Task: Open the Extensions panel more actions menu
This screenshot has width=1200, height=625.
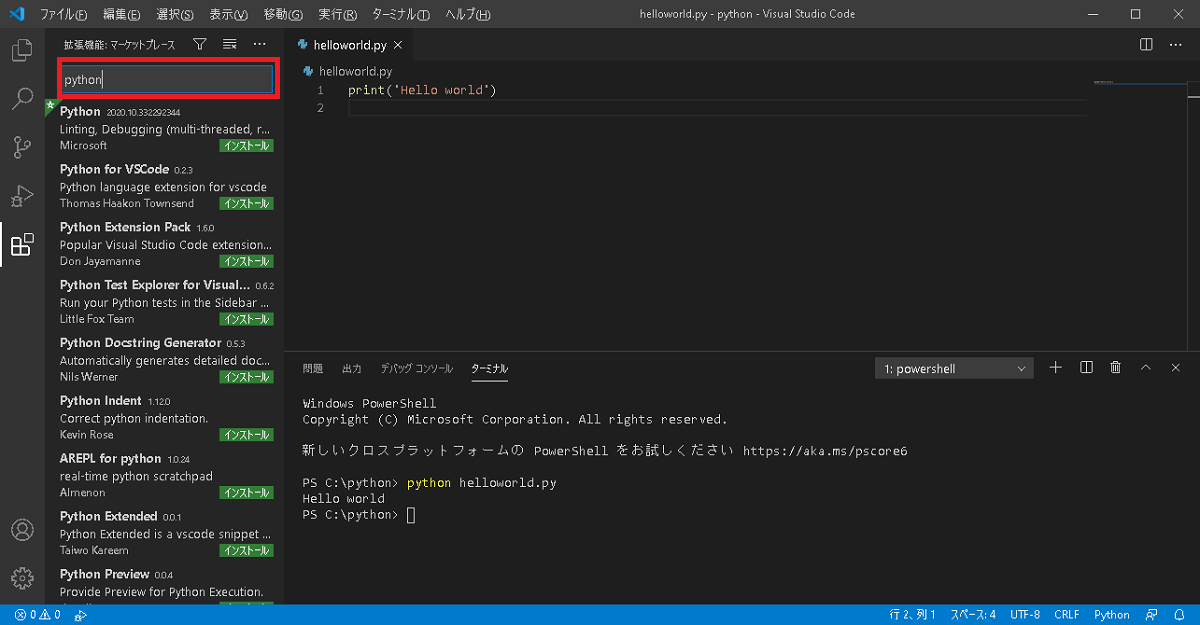Action: (259, 44)
